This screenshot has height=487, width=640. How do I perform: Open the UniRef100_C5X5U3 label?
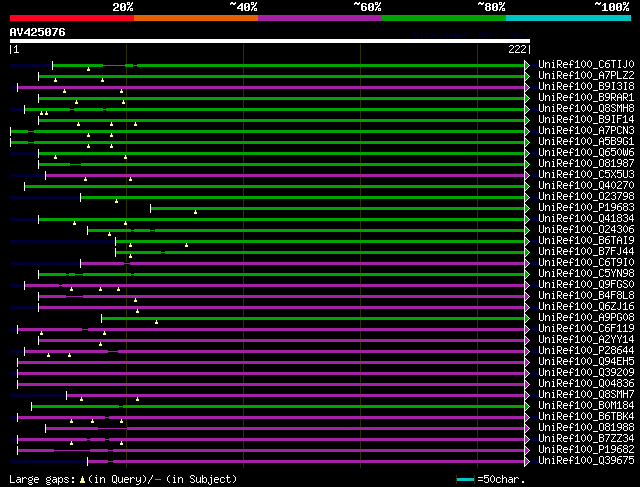click(586, 175)
